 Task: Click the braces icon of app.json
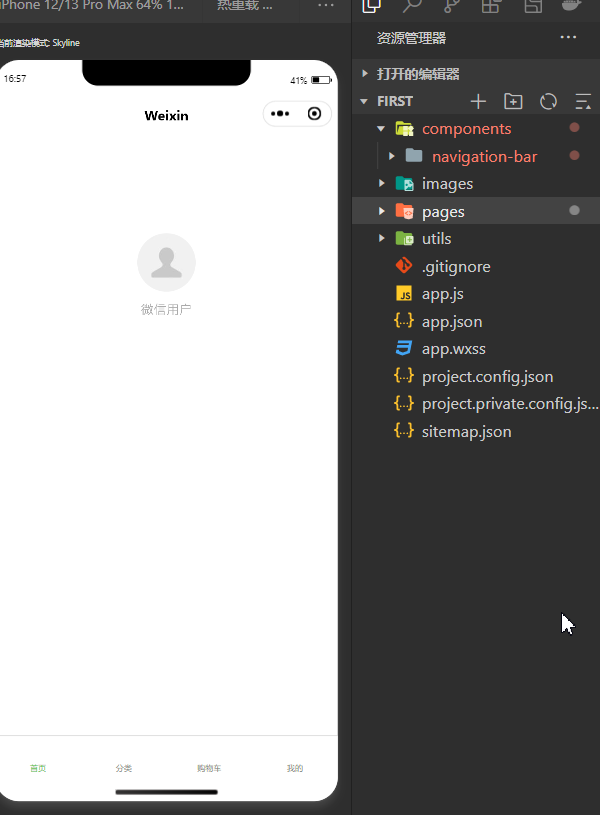click(404, 320)
